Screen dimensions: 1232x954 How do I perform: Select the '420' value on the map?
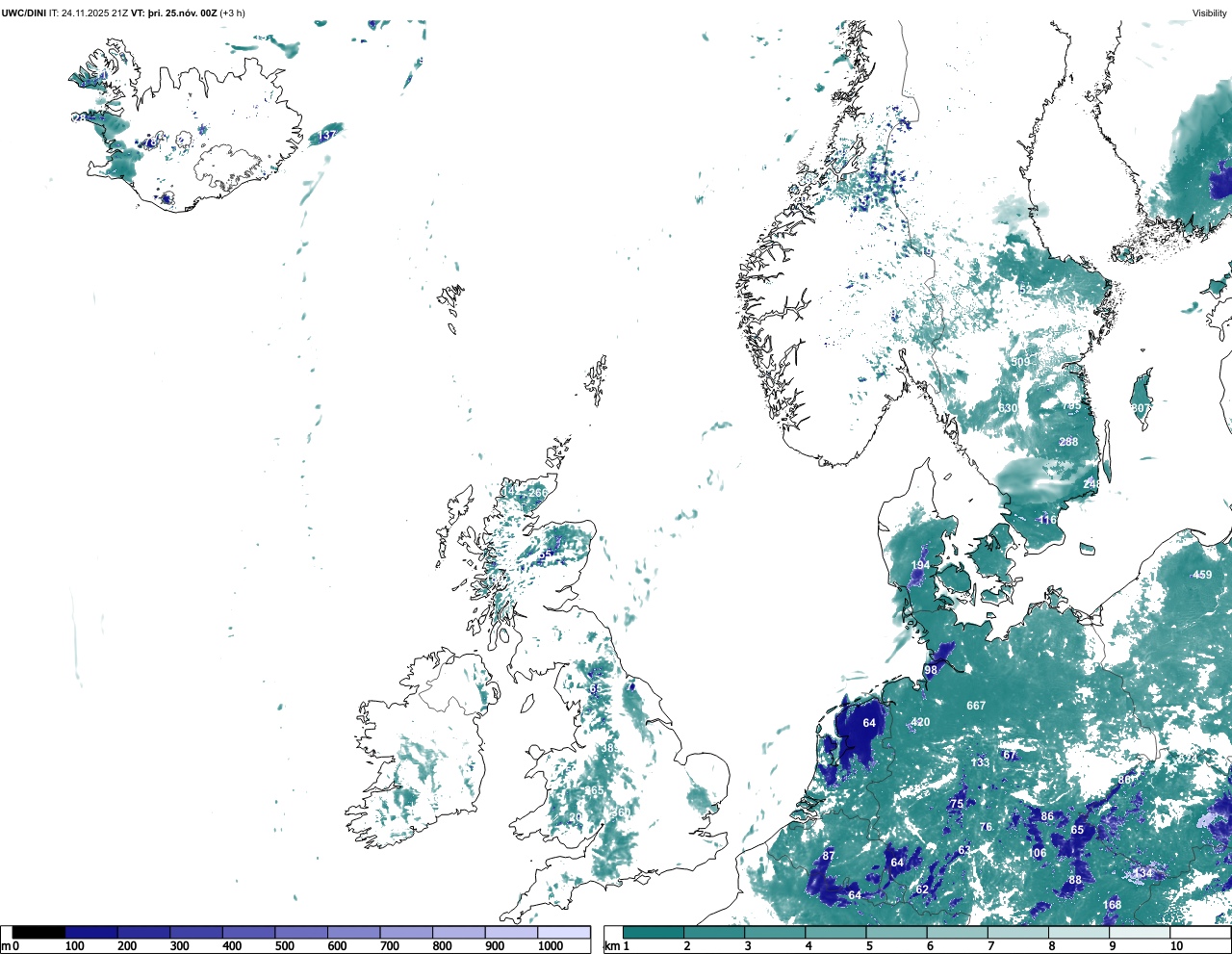920,722
